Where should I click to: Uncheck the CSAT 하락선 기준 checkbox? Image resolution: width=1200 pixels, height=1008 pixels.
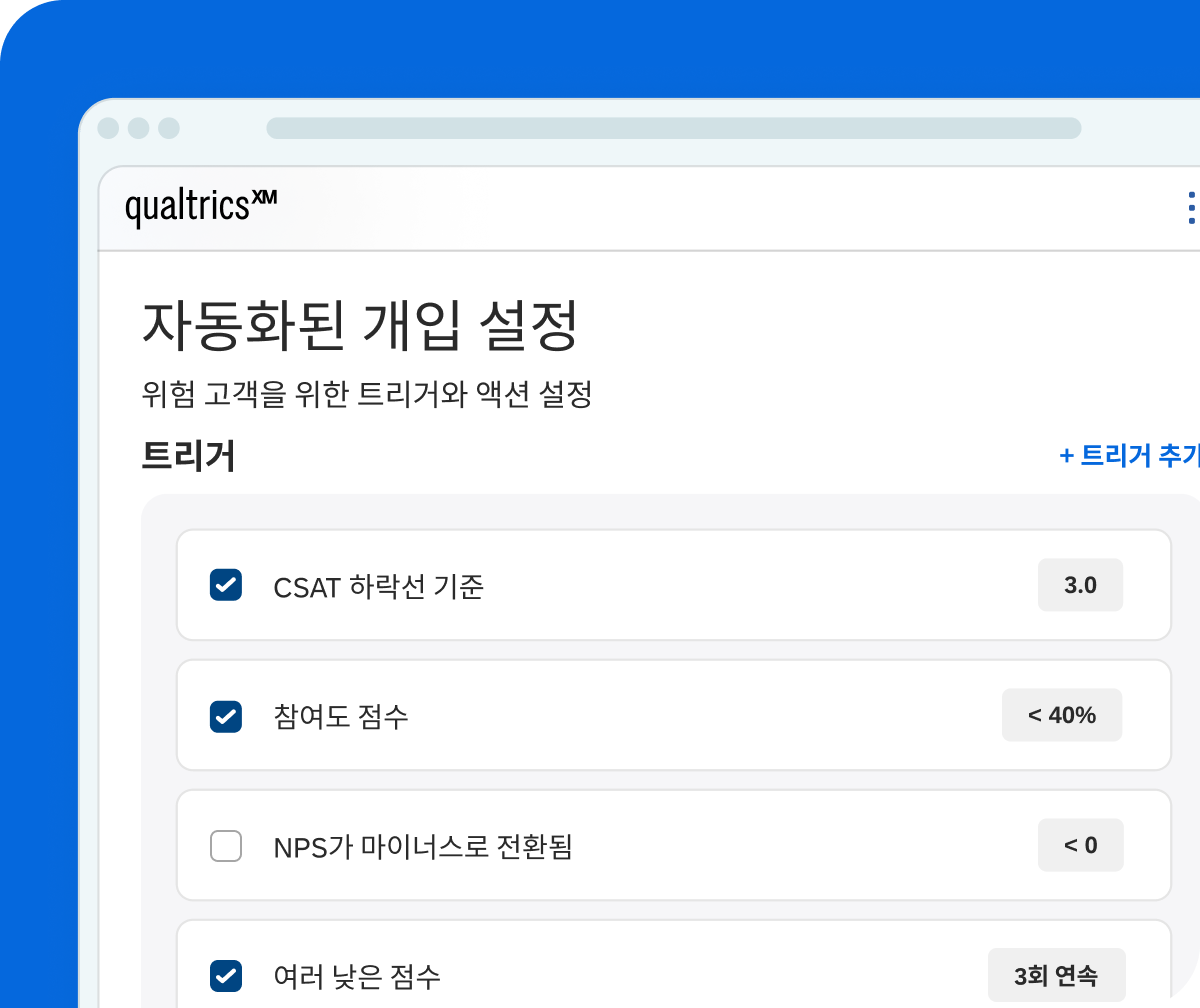tap(226, 585)
